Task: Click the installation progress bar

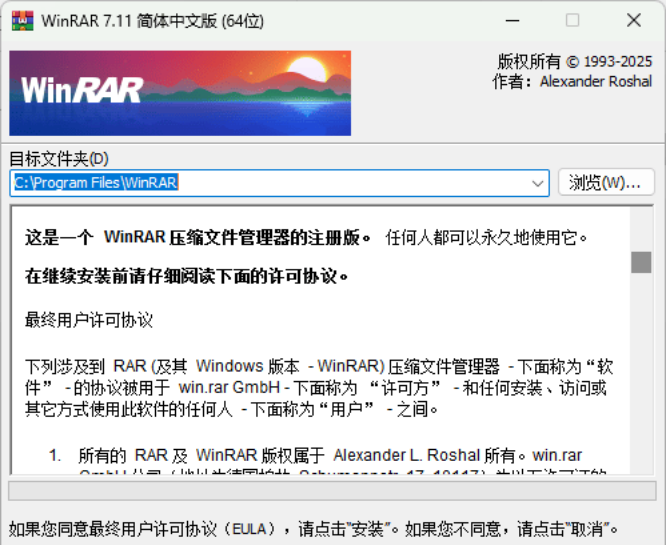Action: [332, 491]
